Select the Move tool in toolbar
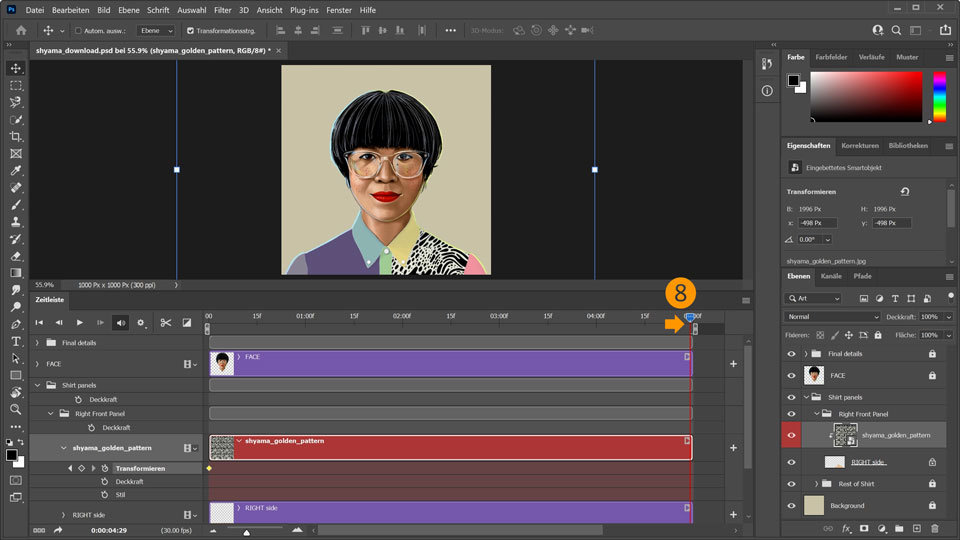The height and width of the screenshot is (540, 960). point(16,68)
